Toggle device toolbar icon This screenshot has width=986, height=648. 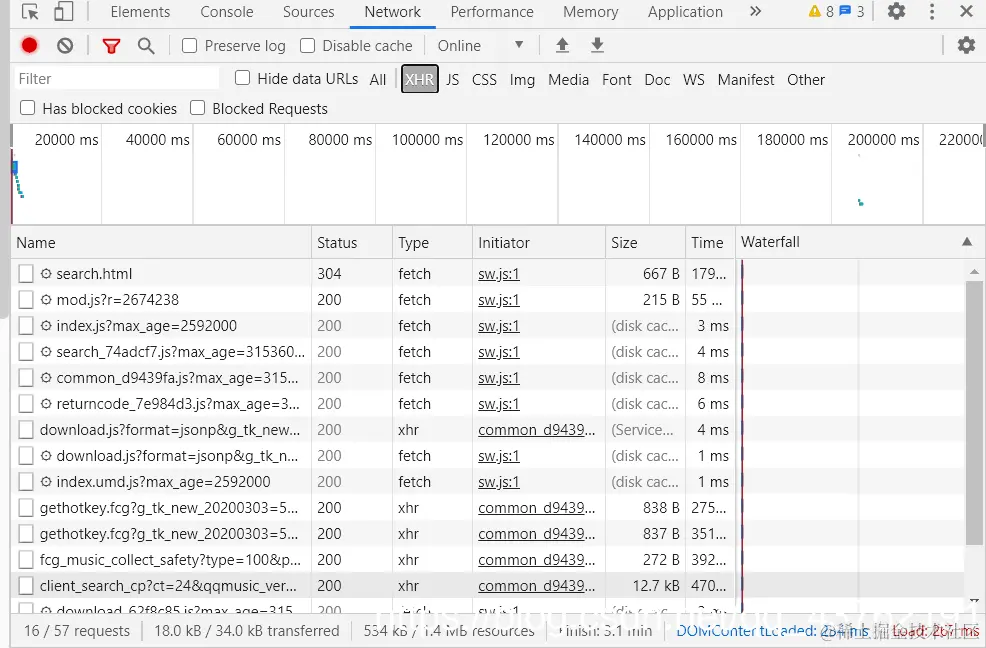63,12
